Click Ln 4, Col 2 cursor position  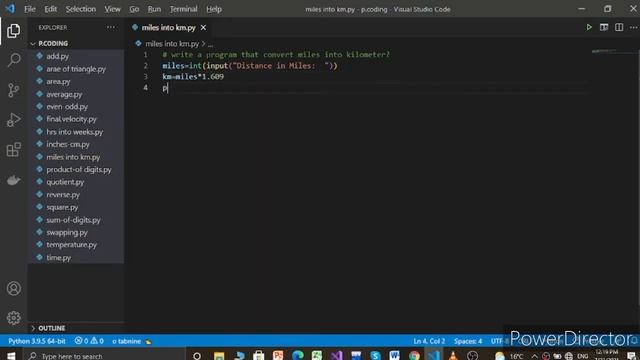(x=429, y=341)
